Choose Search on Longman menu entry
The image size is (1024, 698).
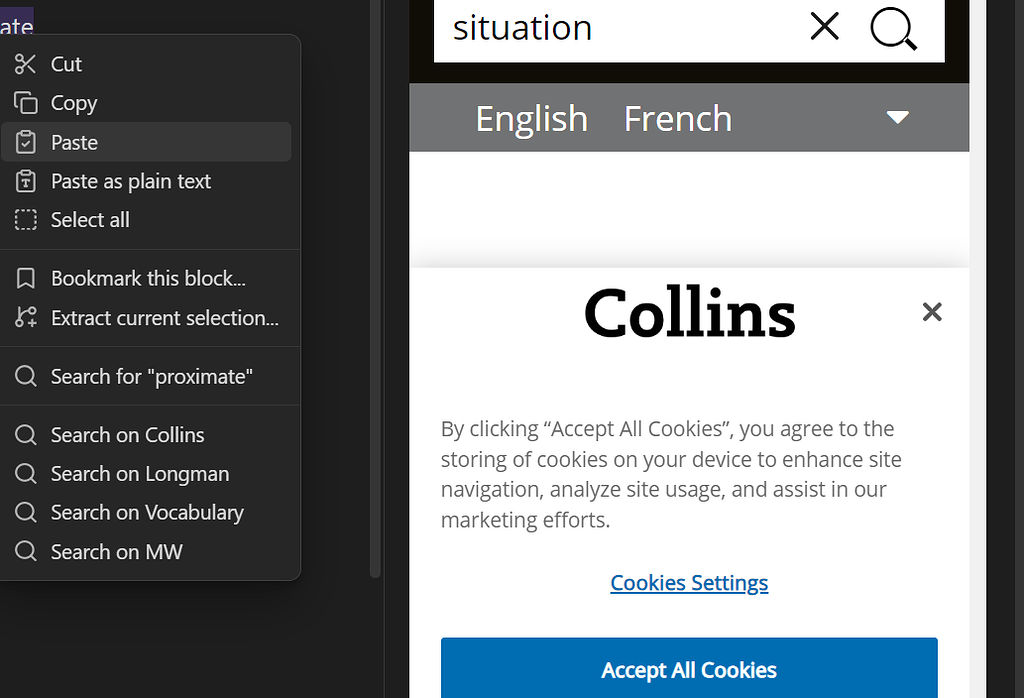[x=139, y=474]
